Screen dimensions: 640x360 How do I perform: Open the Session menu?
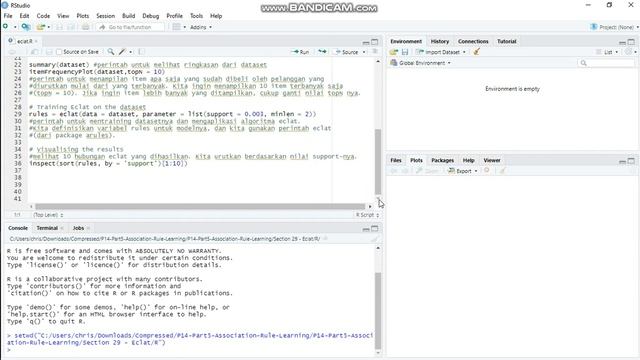[105, 16]
